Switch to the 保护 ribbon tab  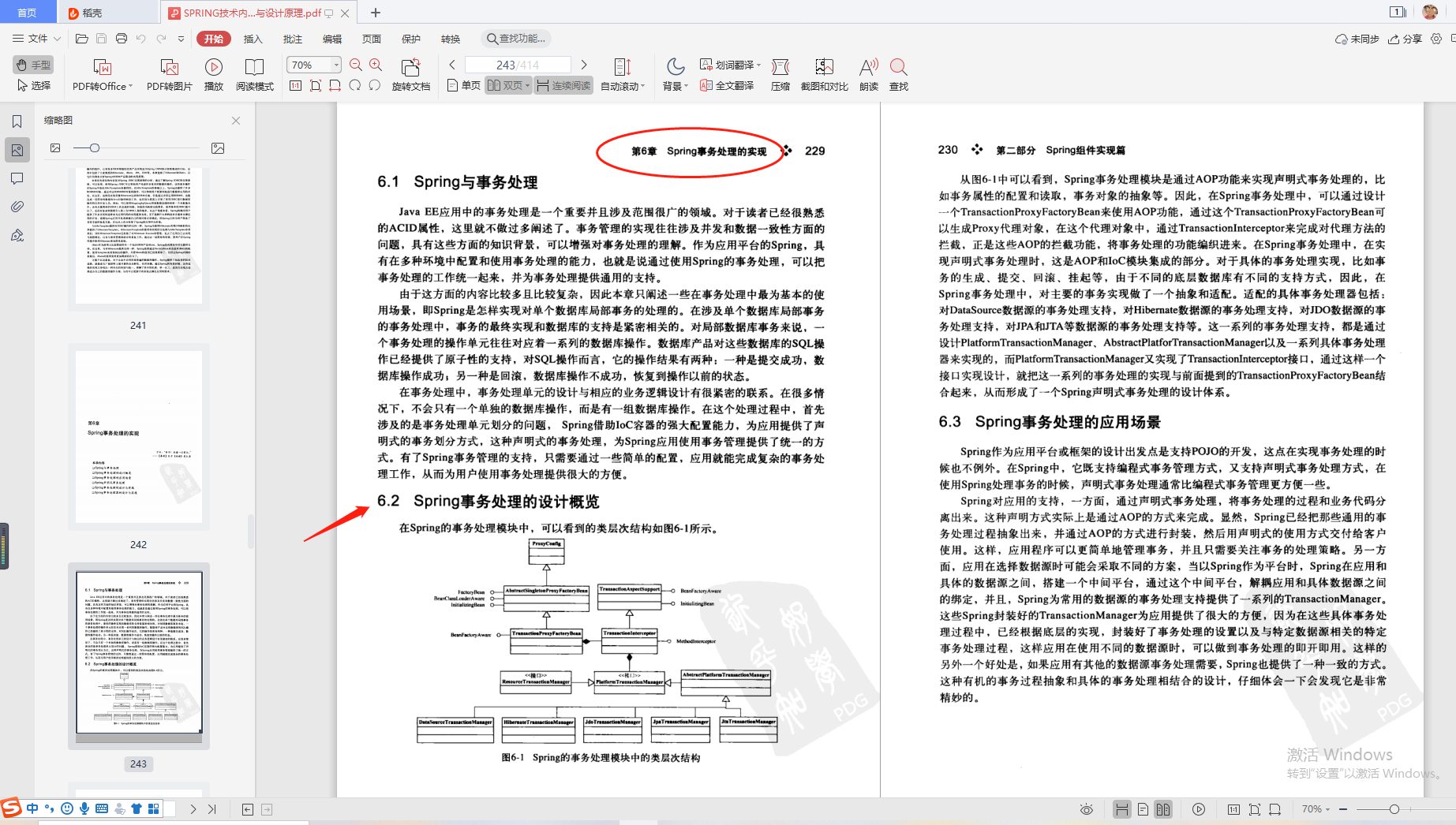(x=410, y=39)
